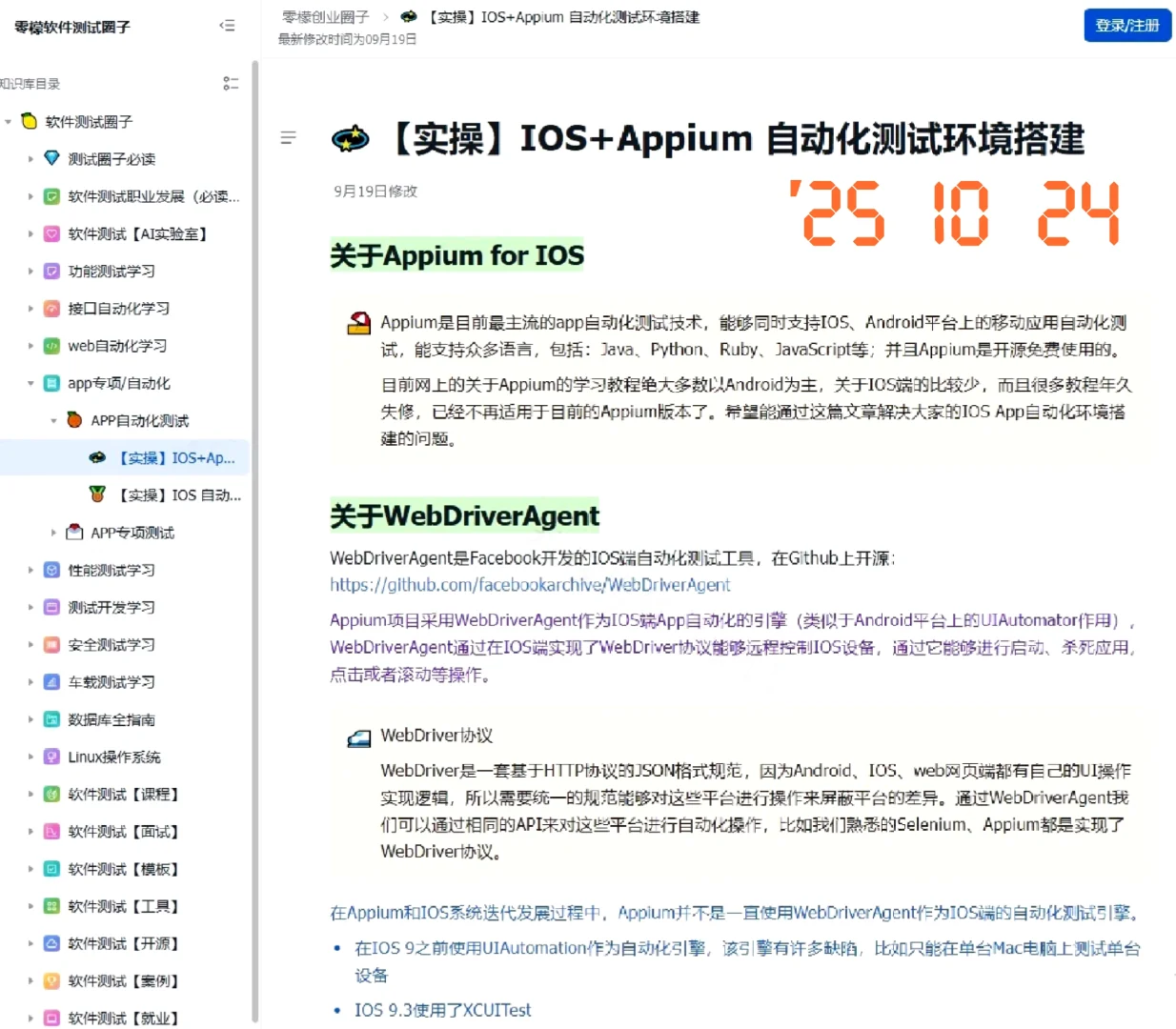The height and width of the screenshot is (1029, 1176).
Task: Expand the APP专项测试 subnode
Action: [x=53, y=533]
